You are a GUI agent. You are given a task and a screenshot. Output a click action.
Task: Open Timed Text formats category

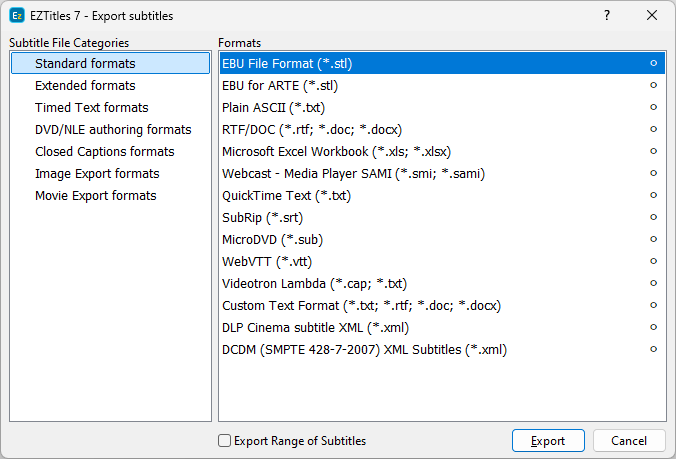click(91, 108)
